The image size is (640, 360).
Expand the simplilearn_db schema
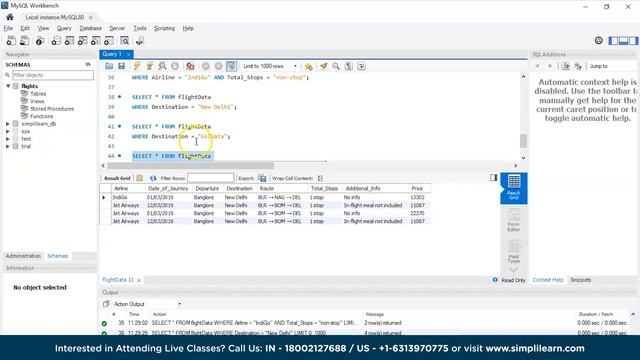(x=8, y=124)
